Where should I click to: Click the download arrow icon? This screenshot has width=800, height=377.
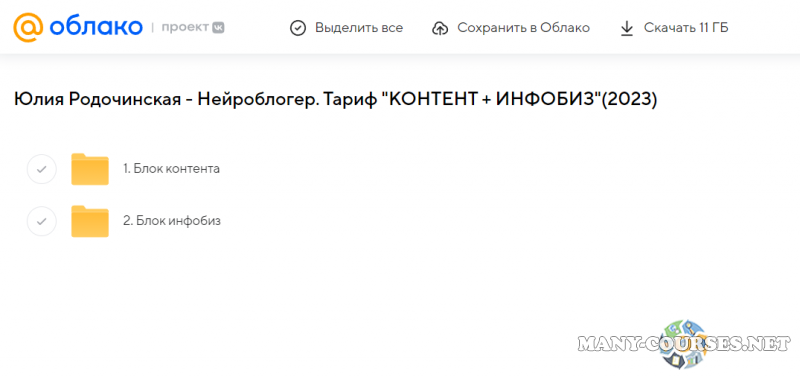click(x=627, y=28)
